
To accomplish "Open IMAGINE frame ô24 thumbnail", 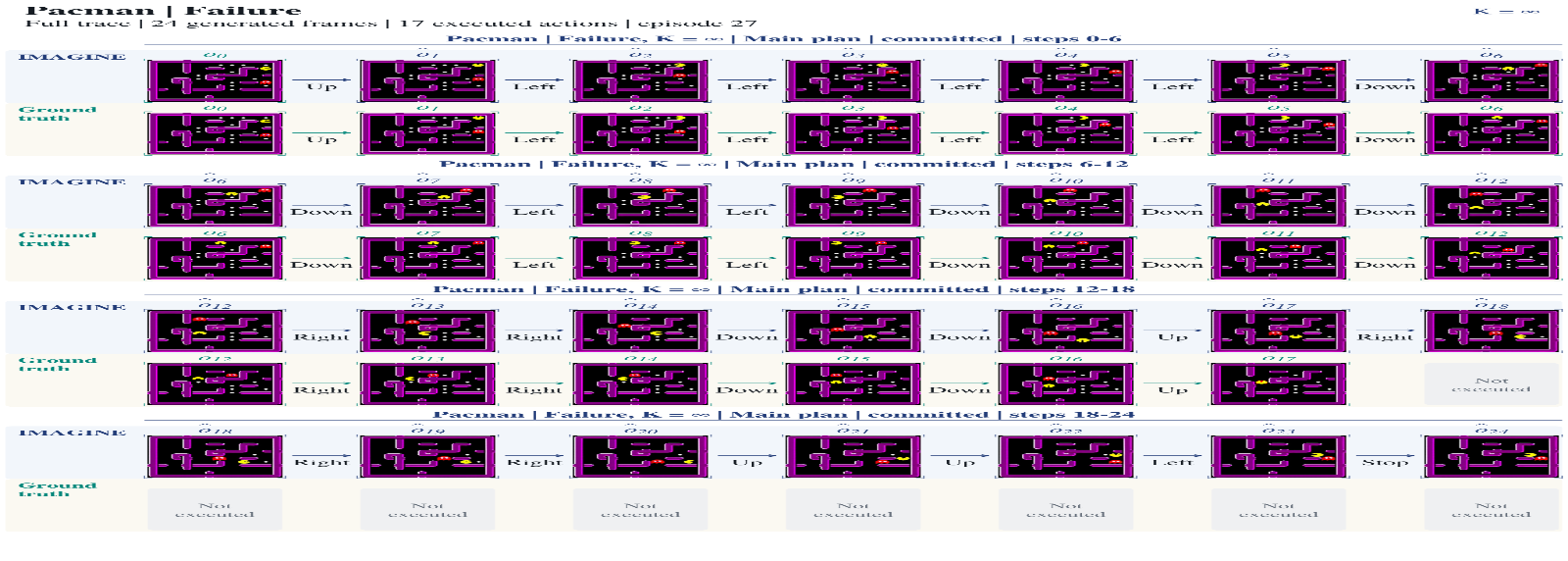I will pyautogui.click(x=1492, y=457).
